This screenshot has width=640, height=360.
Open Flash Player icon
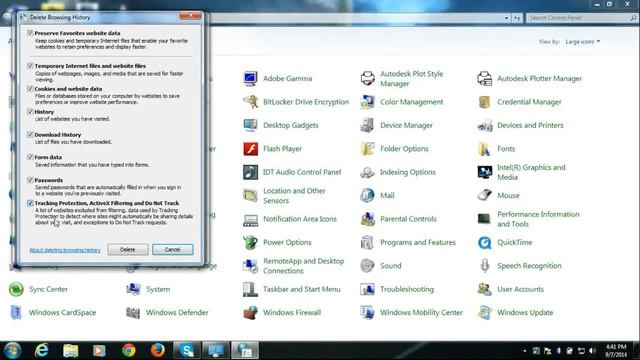250,149
